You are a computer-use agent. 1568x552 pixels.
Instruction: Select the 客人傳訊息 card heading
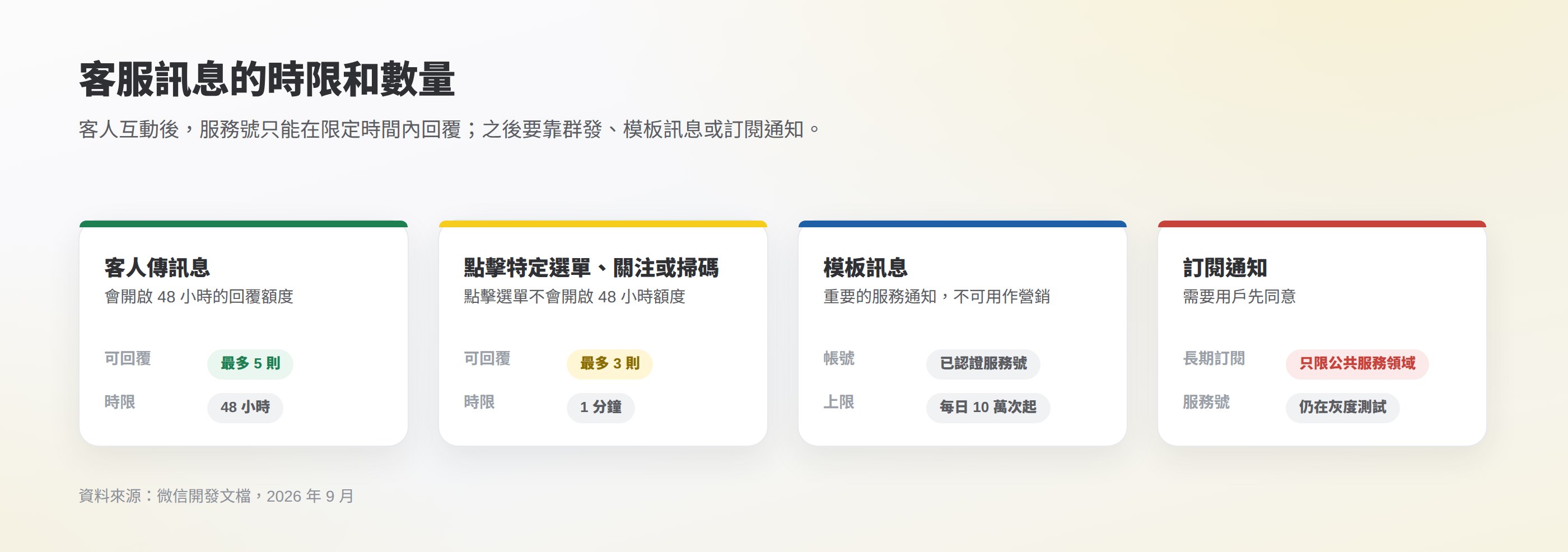click(157, 268)
